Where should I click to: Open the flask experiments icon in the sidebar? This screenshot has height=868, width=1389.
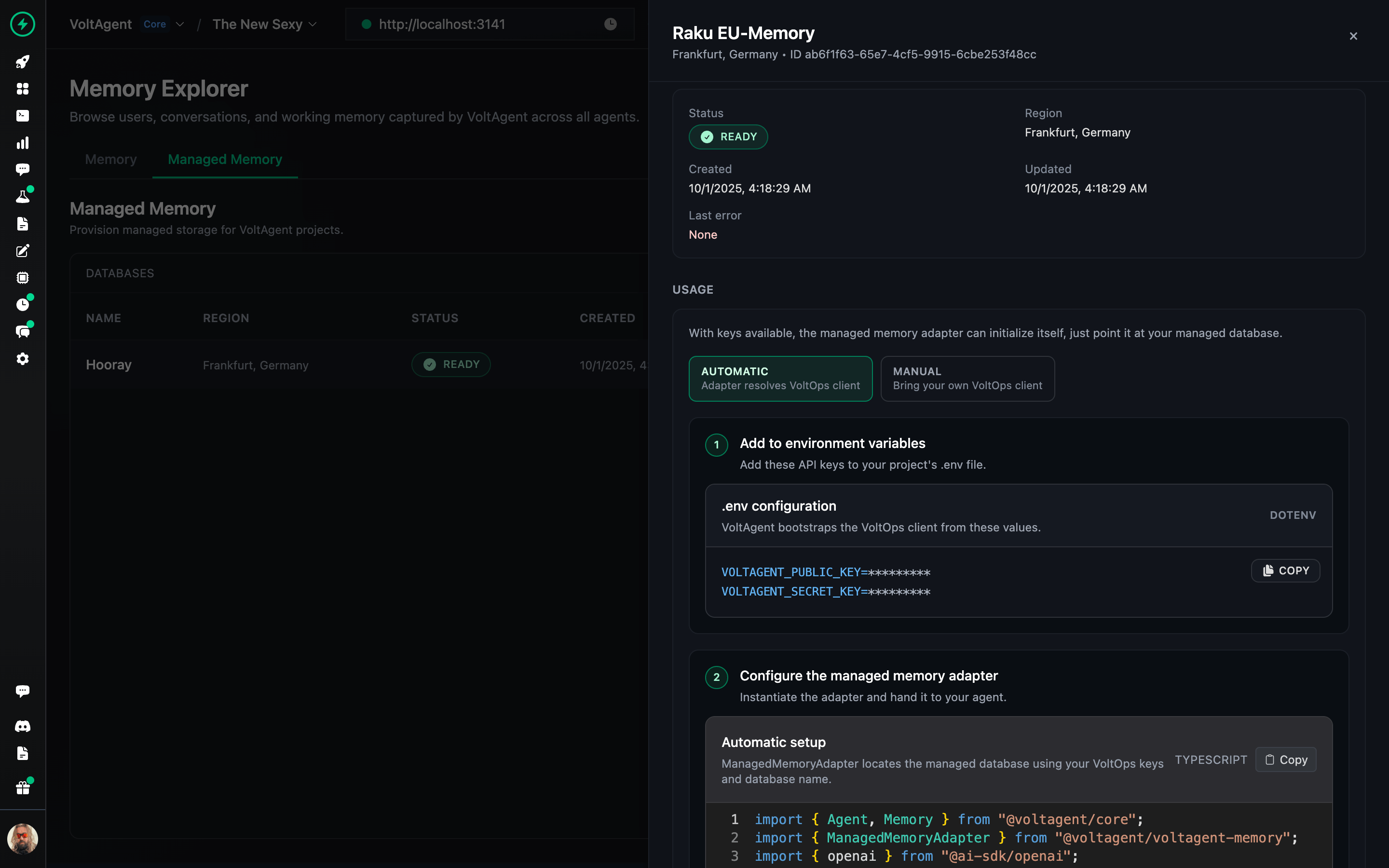point(22,196)
